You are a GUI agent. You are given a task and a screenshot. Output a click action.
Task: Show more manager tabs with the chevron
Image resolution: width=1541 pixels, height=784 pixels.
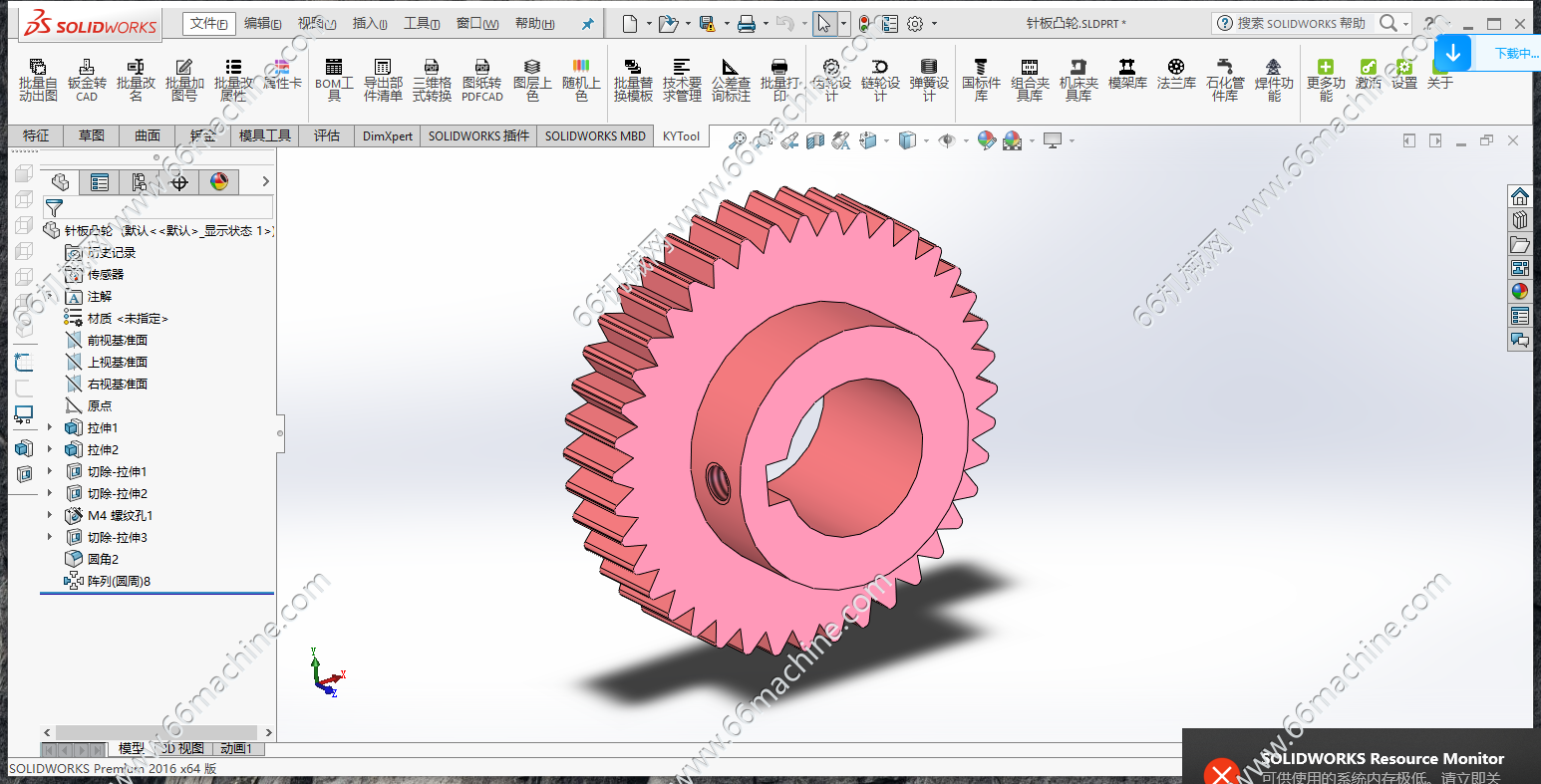click(x=265, y=181)
